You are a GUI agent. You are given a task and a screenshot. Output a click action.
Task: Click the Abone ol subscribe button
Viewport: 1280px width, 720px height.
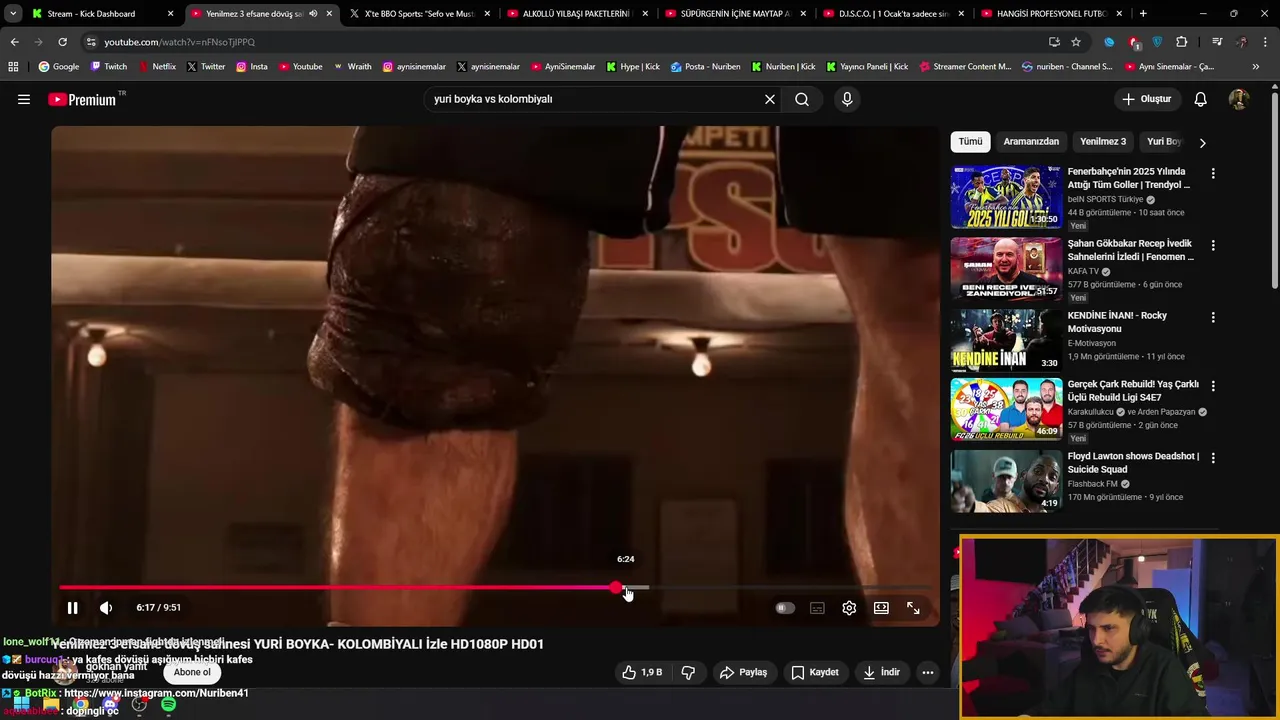(x=192, y=673)
